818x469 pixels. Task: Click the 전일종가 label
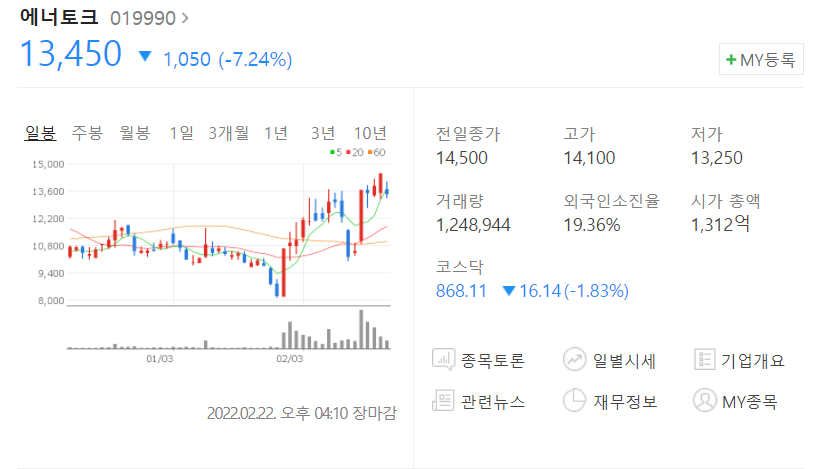(468, 134)
